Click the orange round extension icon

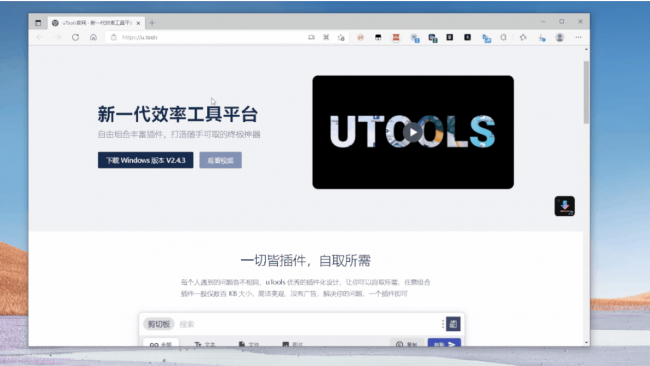tap(360, 37)
